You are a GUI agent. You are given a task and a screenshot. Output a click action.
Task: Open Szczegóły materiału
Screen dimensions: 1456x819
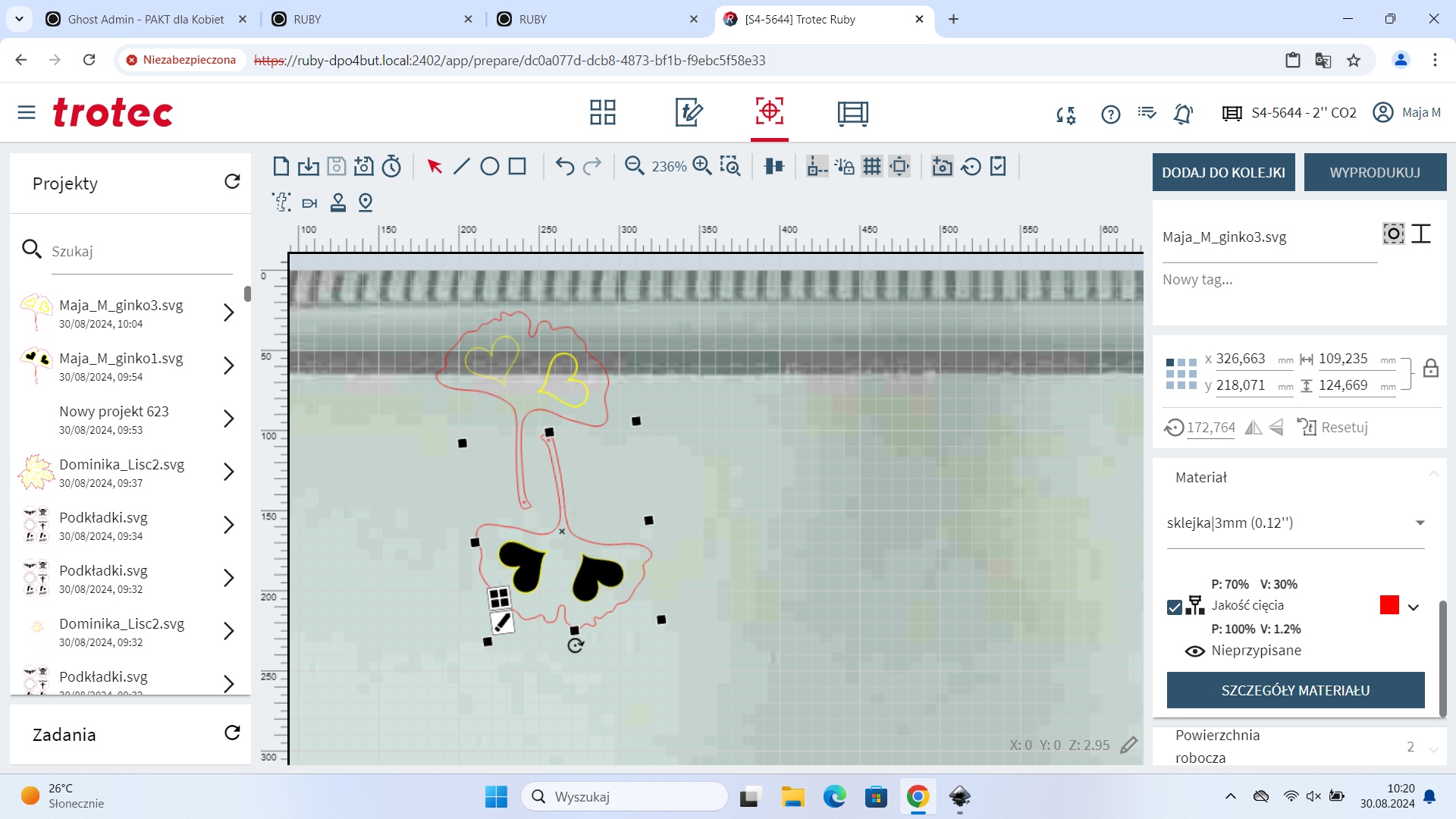tap(1295, 690)
